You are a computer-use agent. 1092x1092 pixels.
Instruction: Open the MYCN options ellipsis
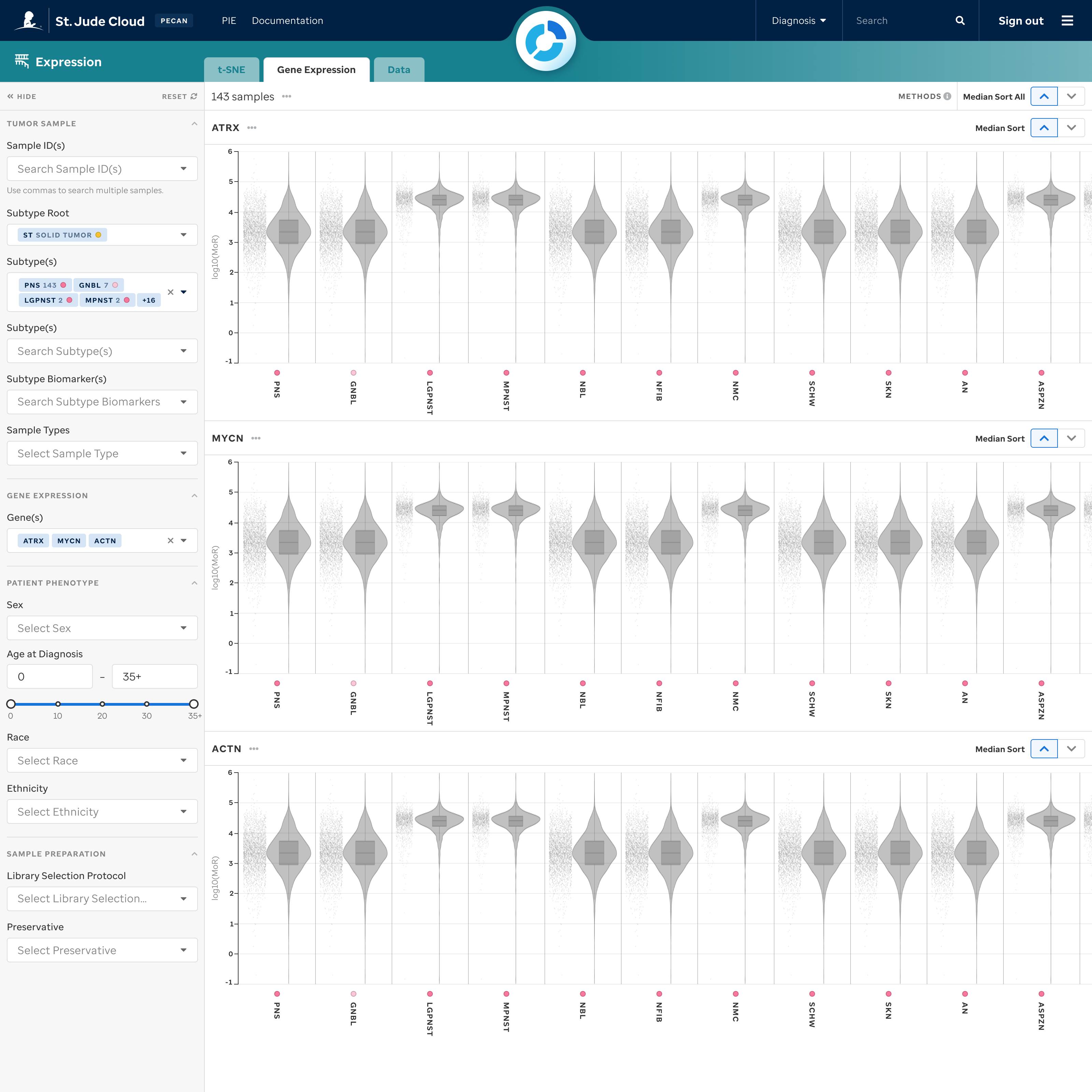coord(256,439)
